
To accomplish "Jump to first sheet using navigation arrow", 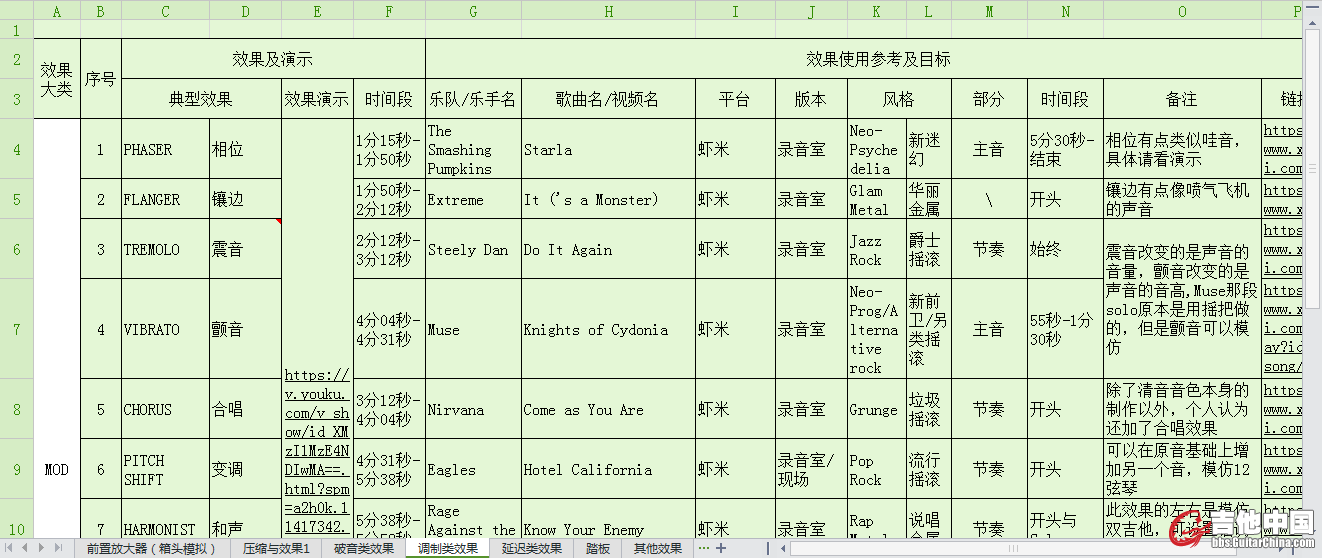I will point(10,548).
